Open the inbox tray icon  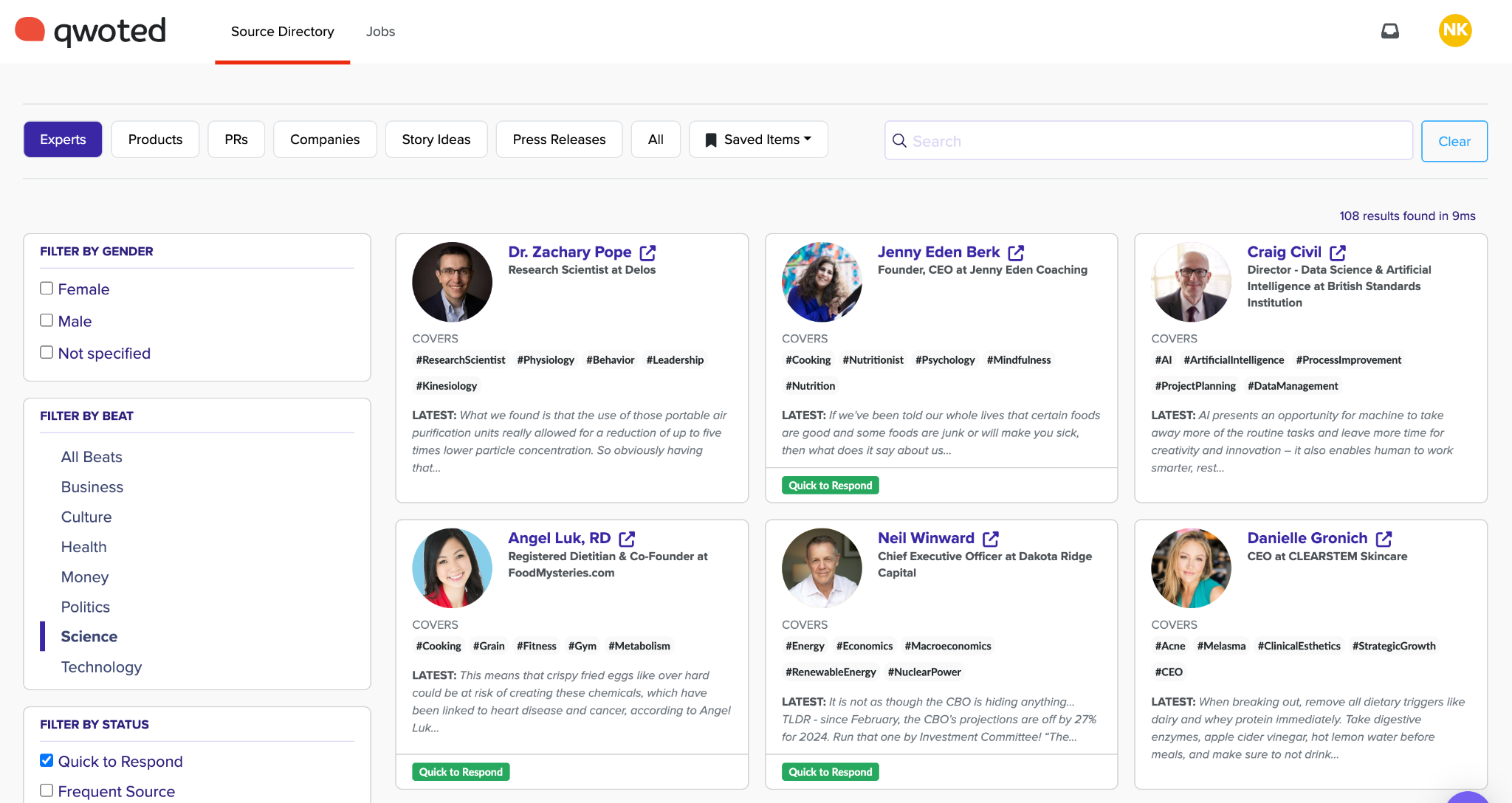click(1390, 31)
